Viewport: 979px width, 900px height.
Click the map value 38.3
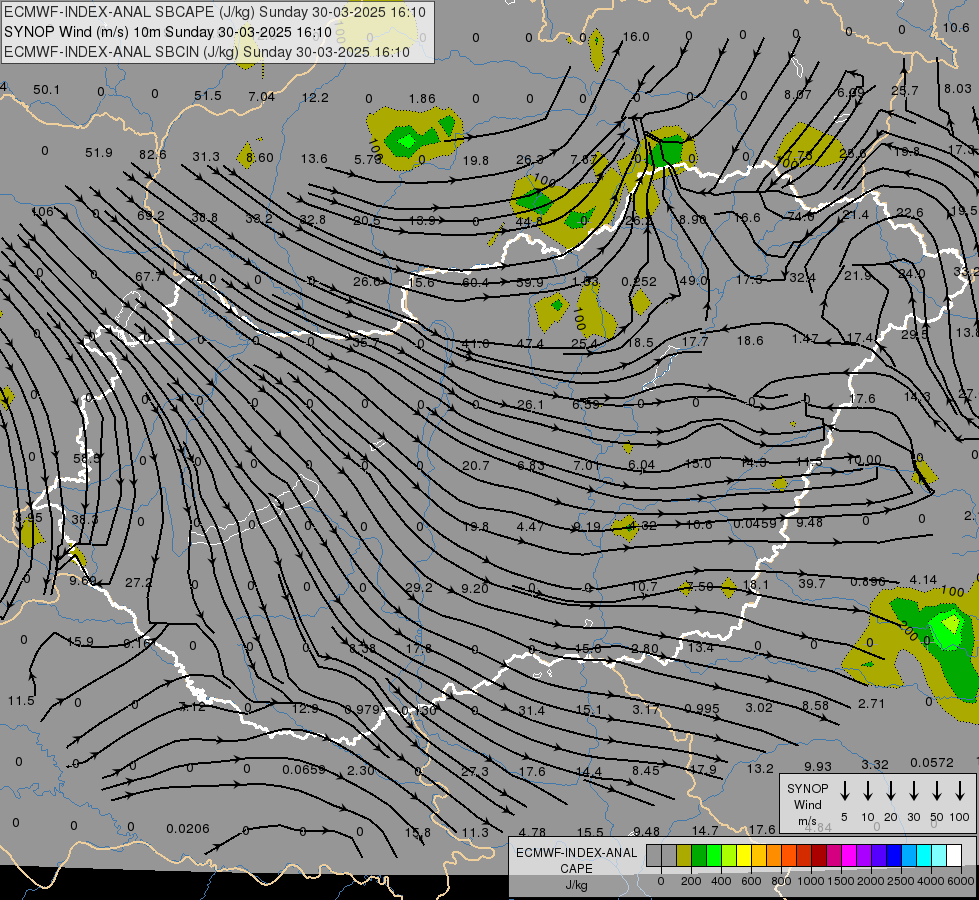[x=84, y=520]
